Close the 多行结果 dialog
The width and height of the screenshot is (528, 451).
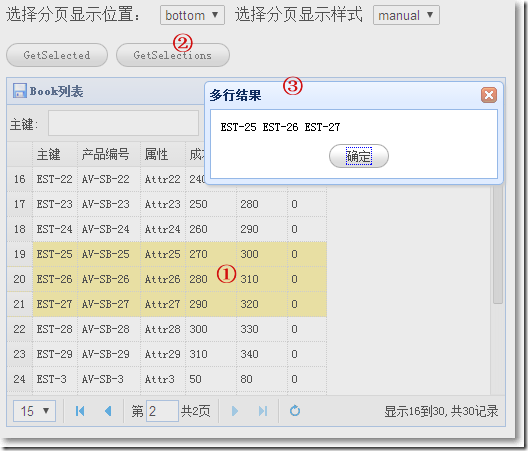pyautogui.click(x=489, y=95)
